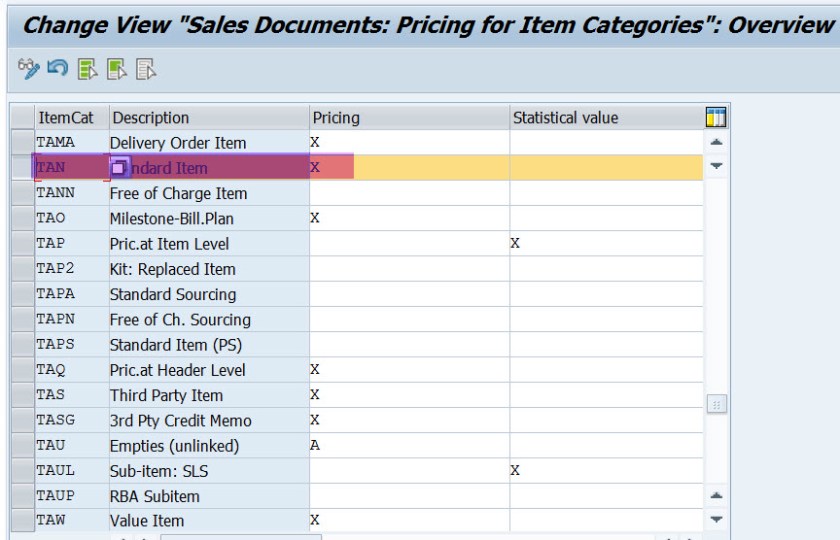Click the Select Block toolbar icon
This screenshot has width=840, height=540.
(116, 69)
